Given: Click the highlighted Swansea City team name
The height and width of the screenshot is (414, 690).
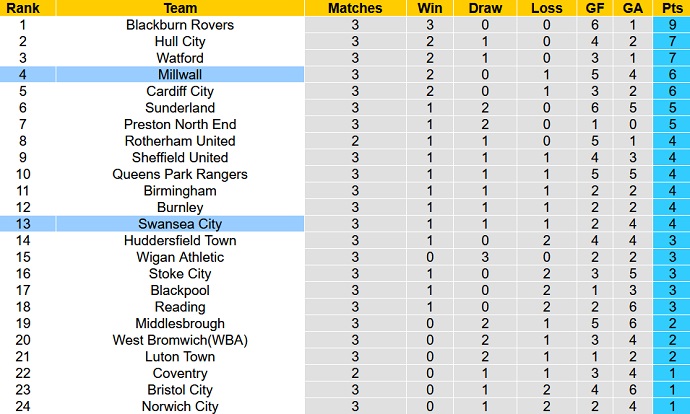Looking at the screenshot, I should pyautogui.click(x=181, y=224).
